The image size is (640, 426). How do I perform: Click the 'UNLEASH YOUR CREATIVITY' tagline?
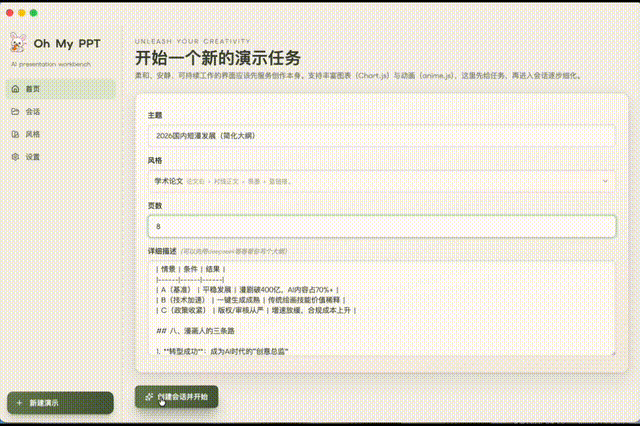click(193, 41)
